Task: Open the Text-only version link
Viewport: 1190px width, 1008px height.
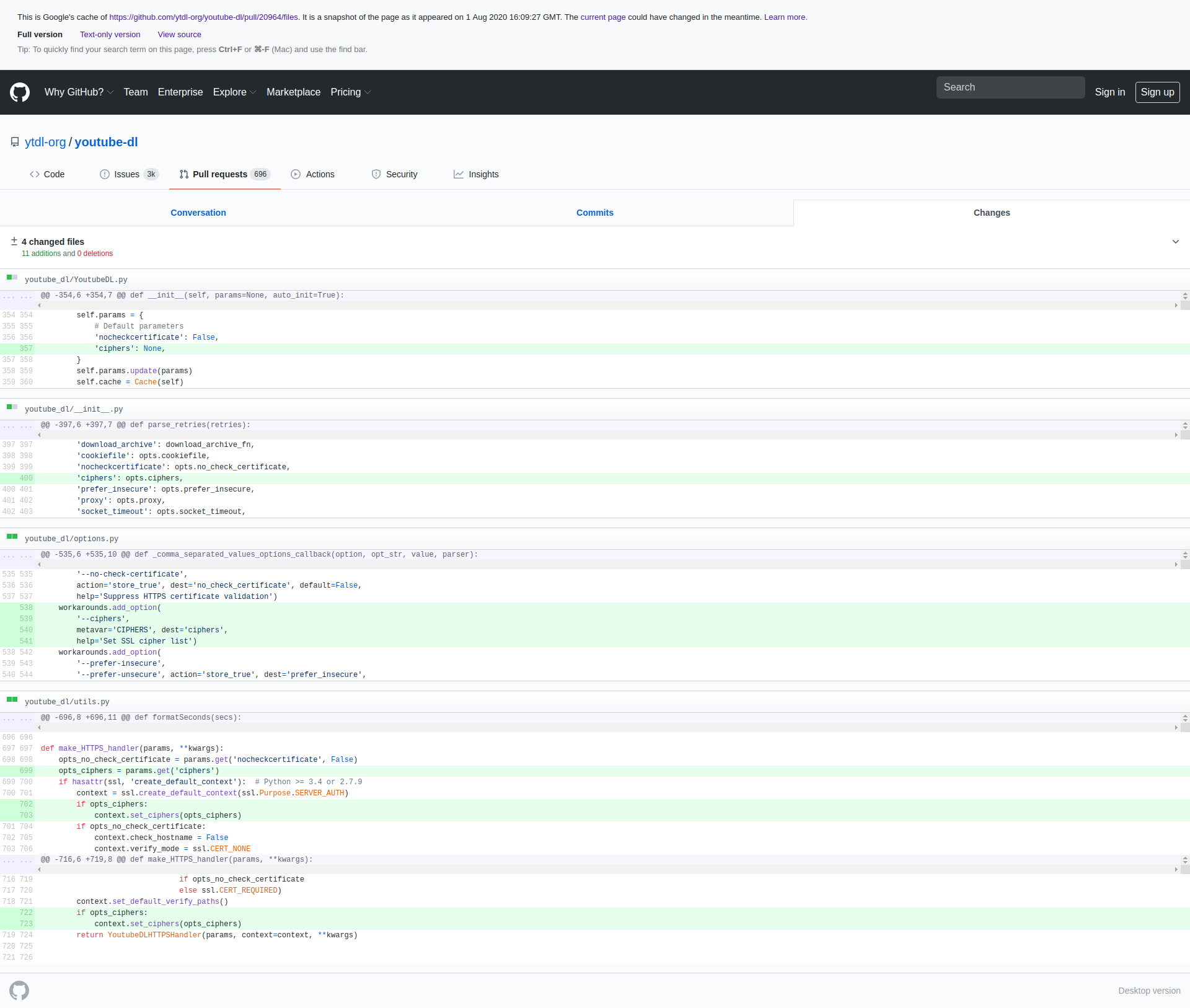Action: [110, 35]
